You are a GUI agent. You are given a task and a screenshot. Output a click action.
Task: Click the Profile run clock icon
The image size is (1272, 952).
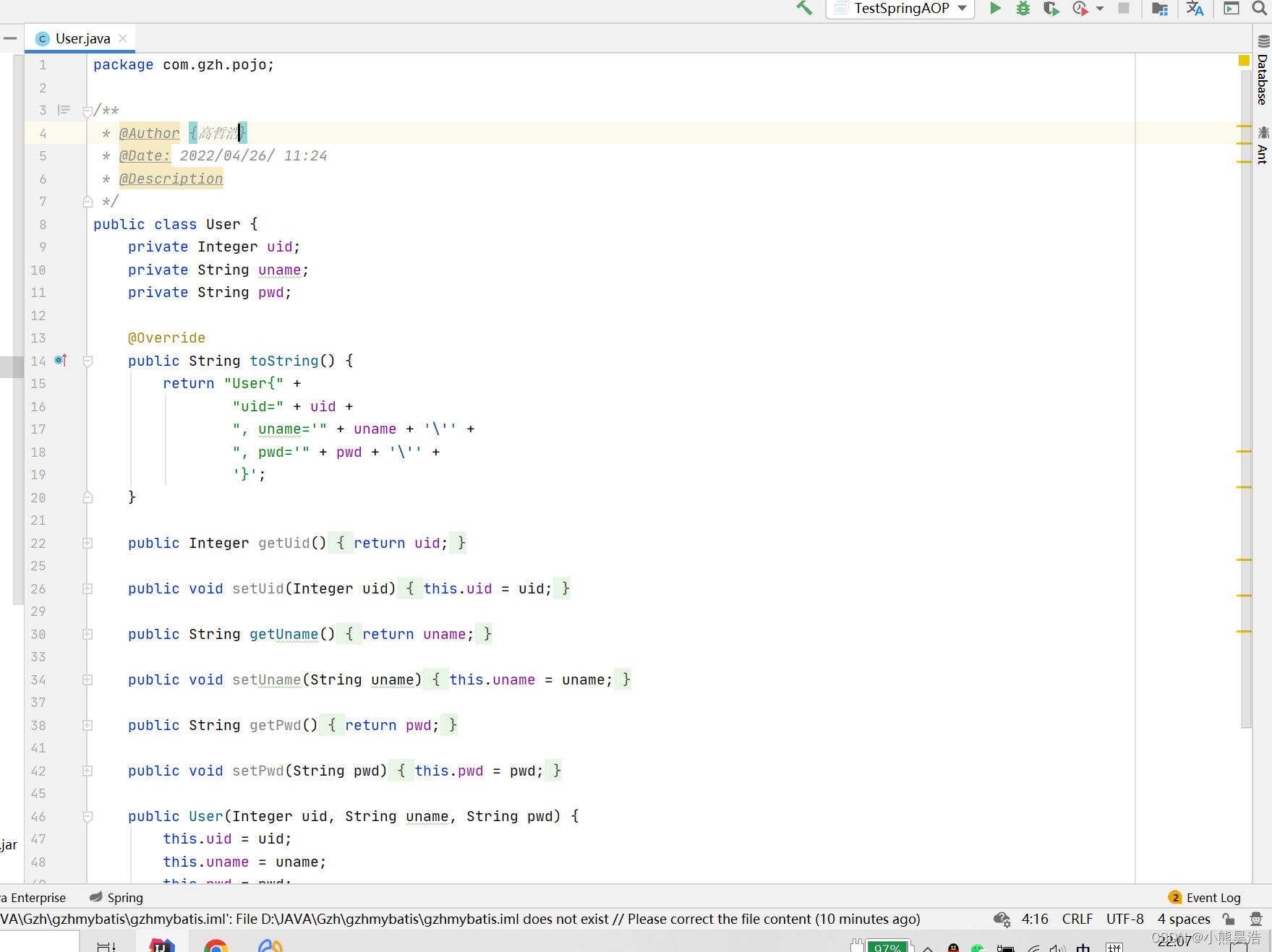tap(1080, 8)
